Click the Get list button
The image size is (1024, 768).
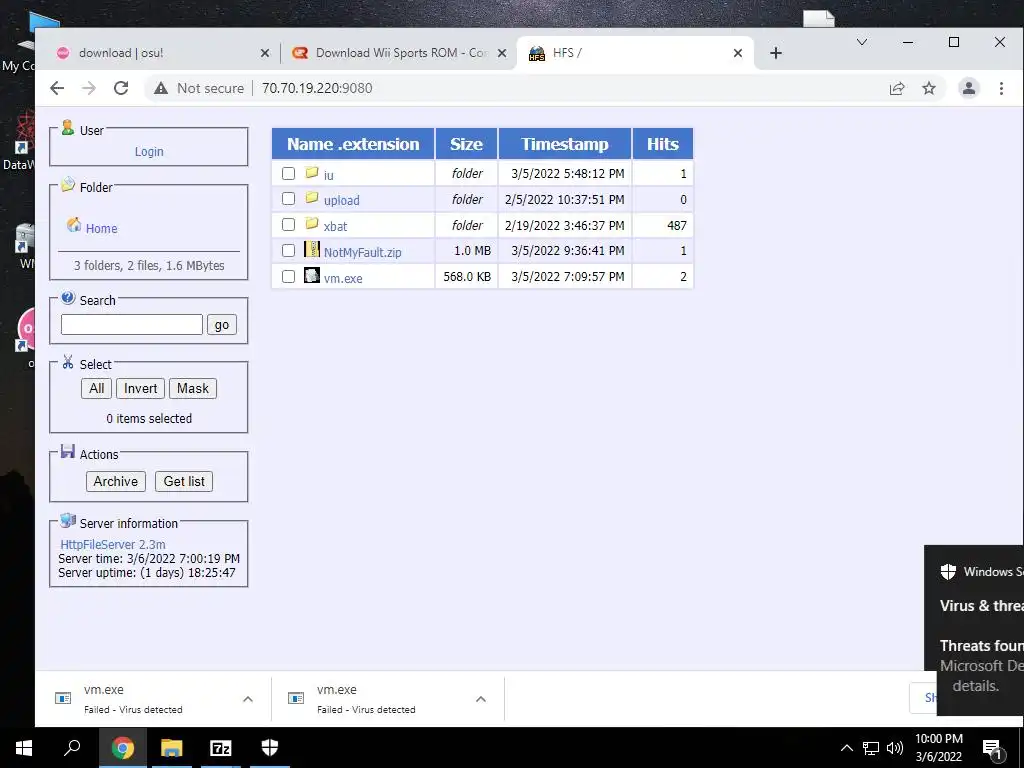[x=184, y=481]
